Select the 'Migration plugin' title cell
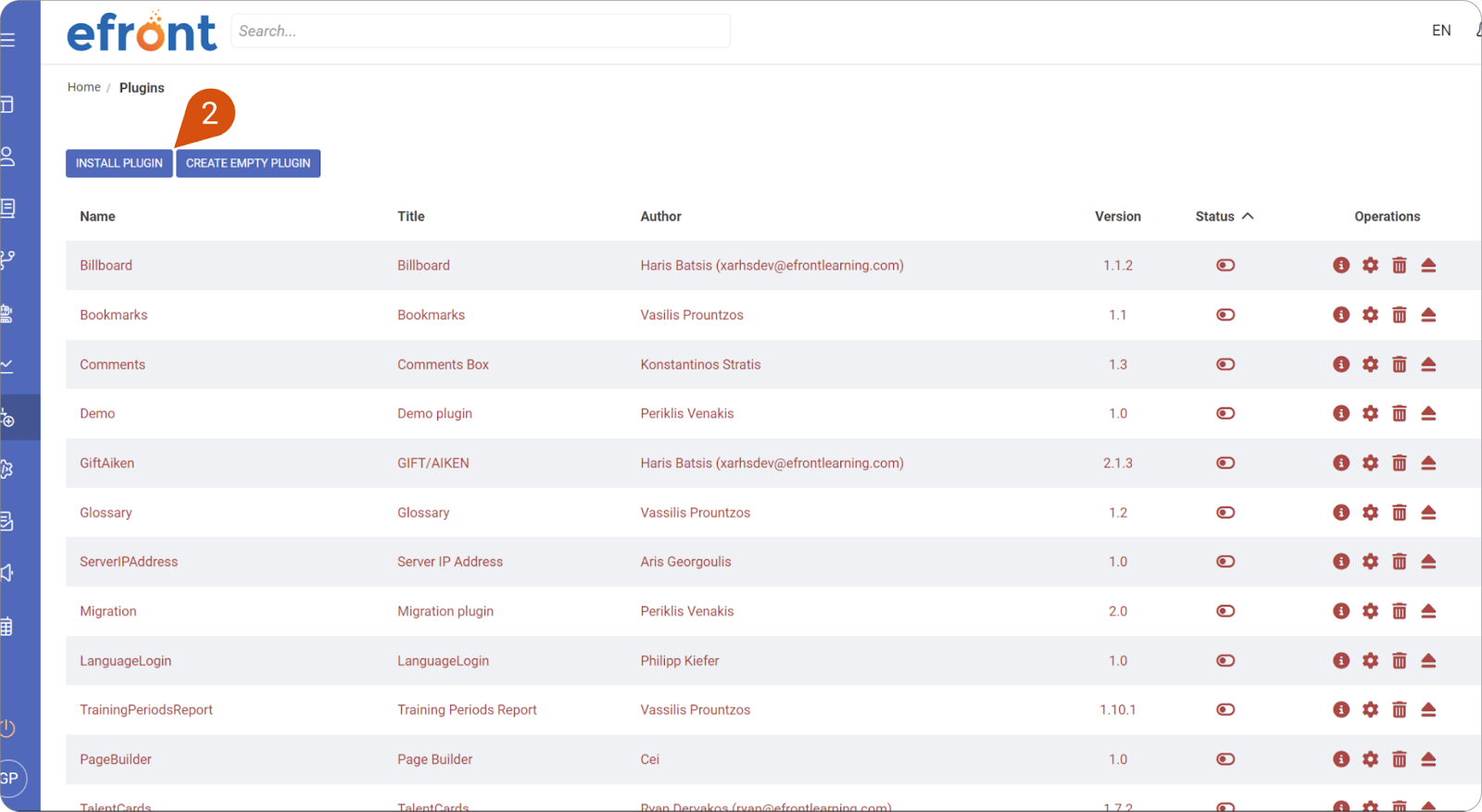This screenshot has height=812, width=1482. click(446, 611)
